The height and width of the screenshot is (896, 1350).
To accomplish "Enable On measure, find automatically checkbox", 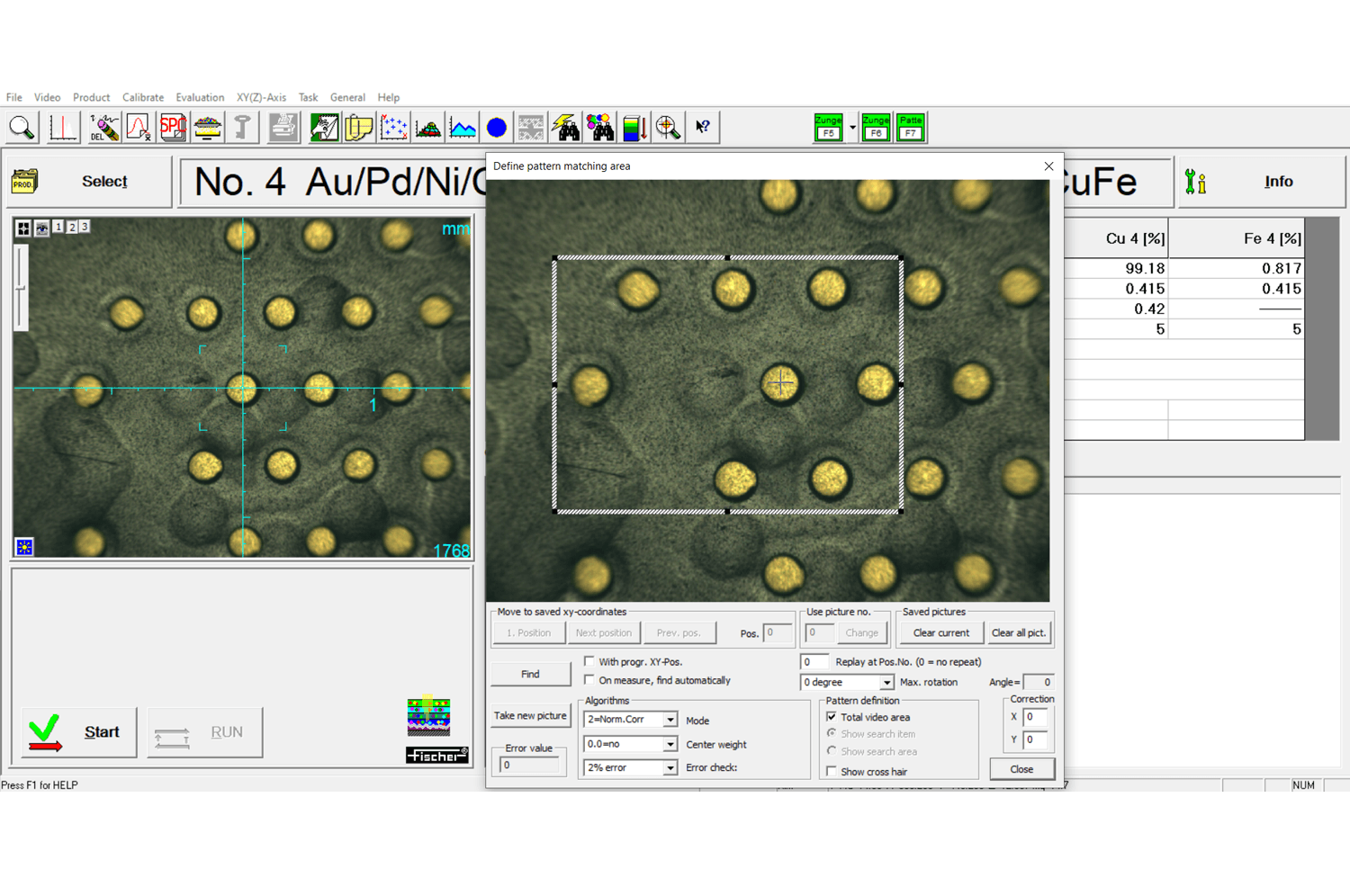I will coord(589,680).
